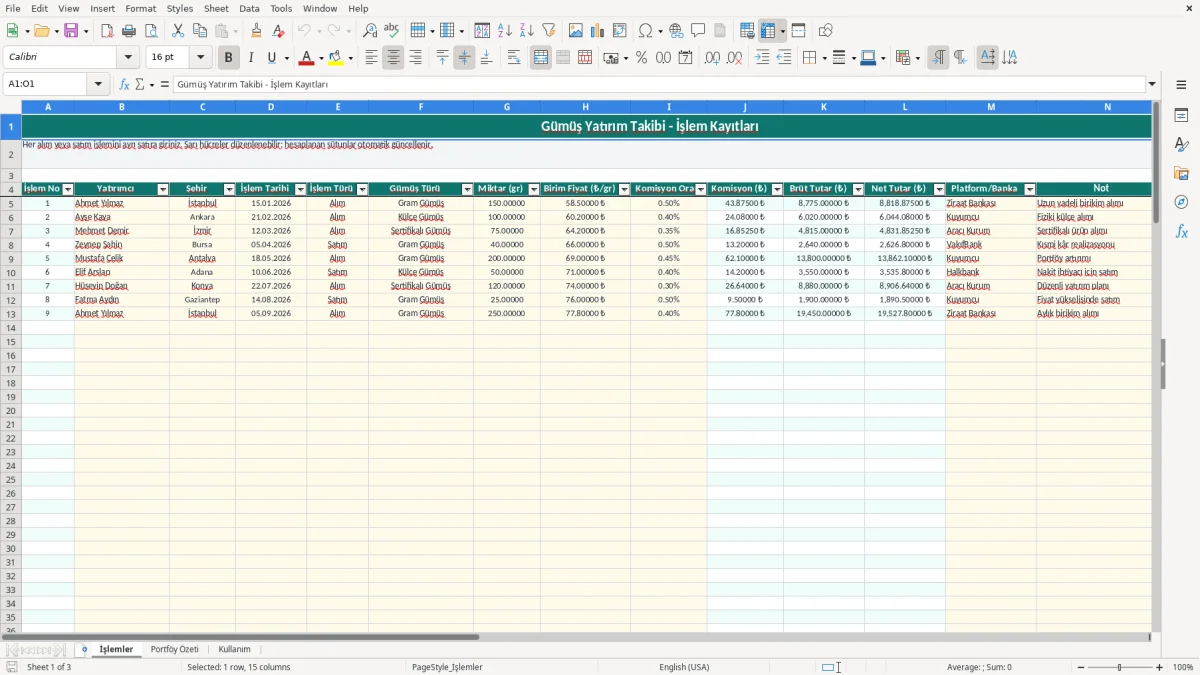Click the Clear Direct Formatting icon

[x=279, y=31]
